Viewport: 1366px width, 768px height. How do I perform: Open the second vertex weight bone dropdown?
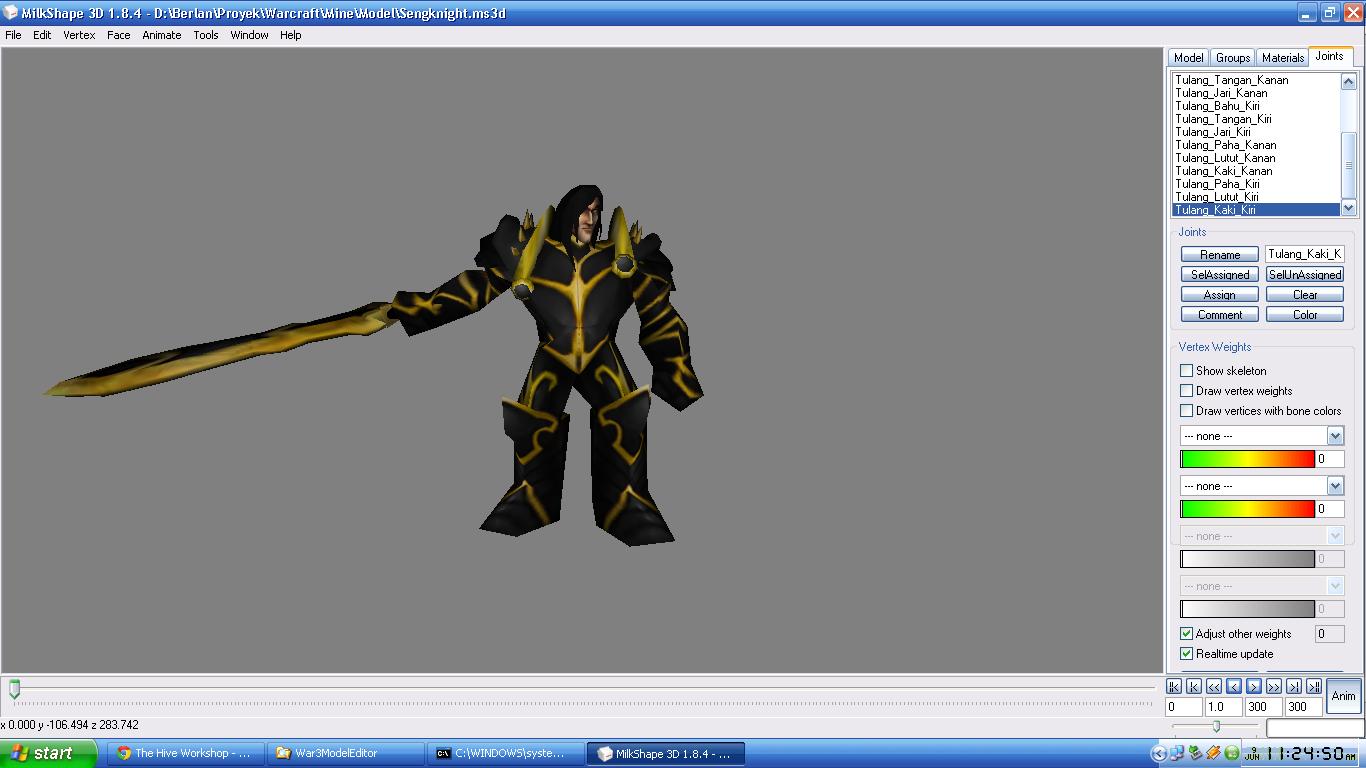(x=1262, y=486)
